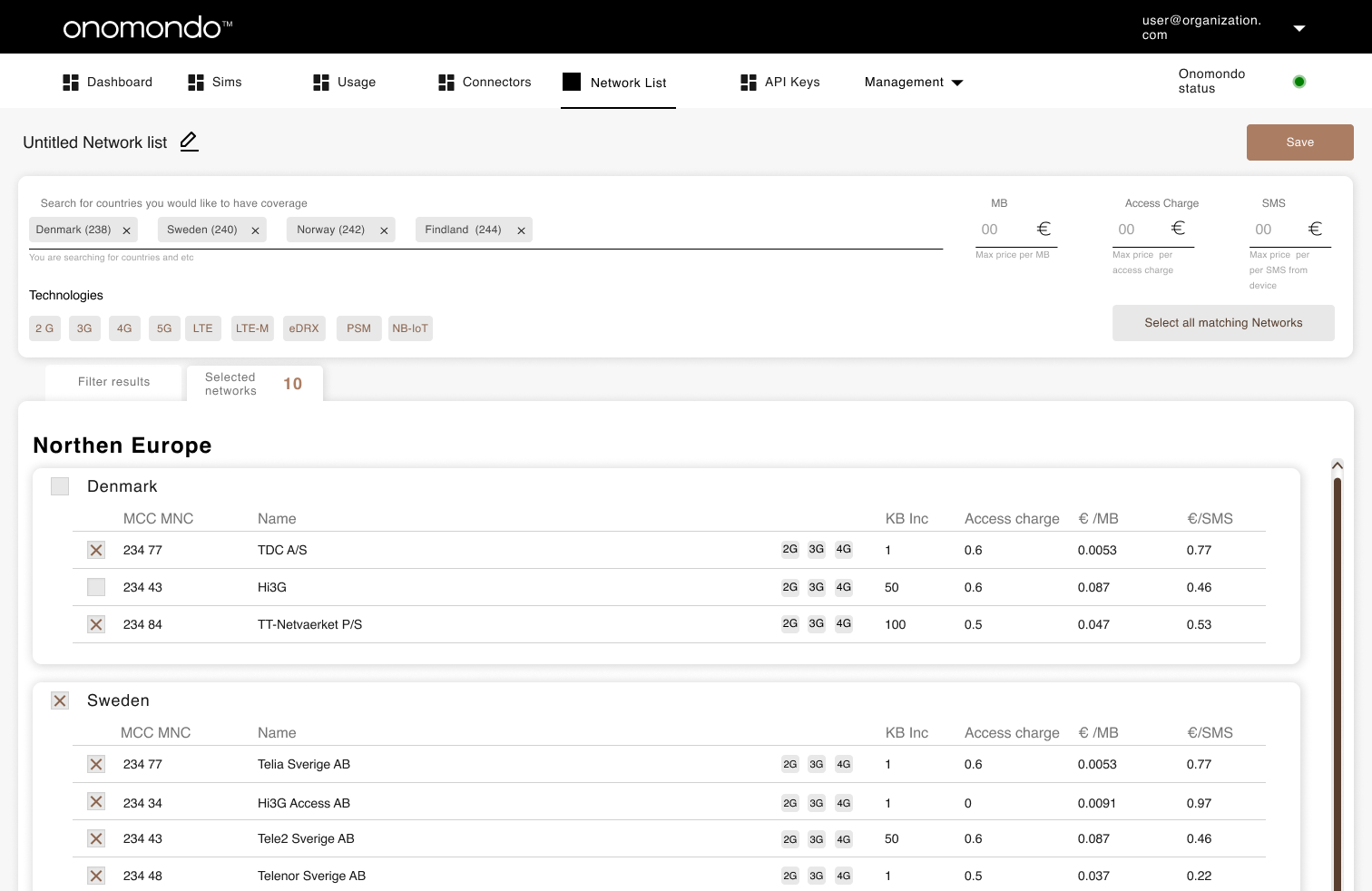Switch to the Filter results tab
The image size is (1372, 891).
click(x=113, y=381)
